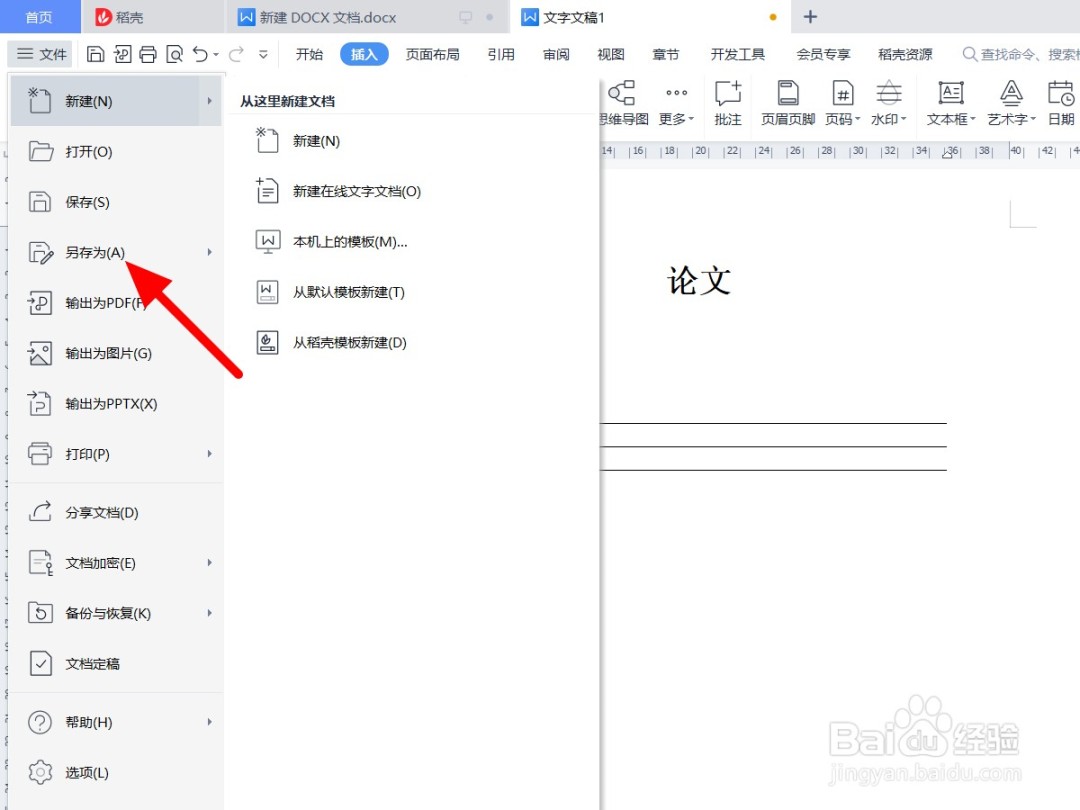Expand the 文档加密(E) submenu arrow
This screenshot has width=1080, height=810.
click(209, 563)
